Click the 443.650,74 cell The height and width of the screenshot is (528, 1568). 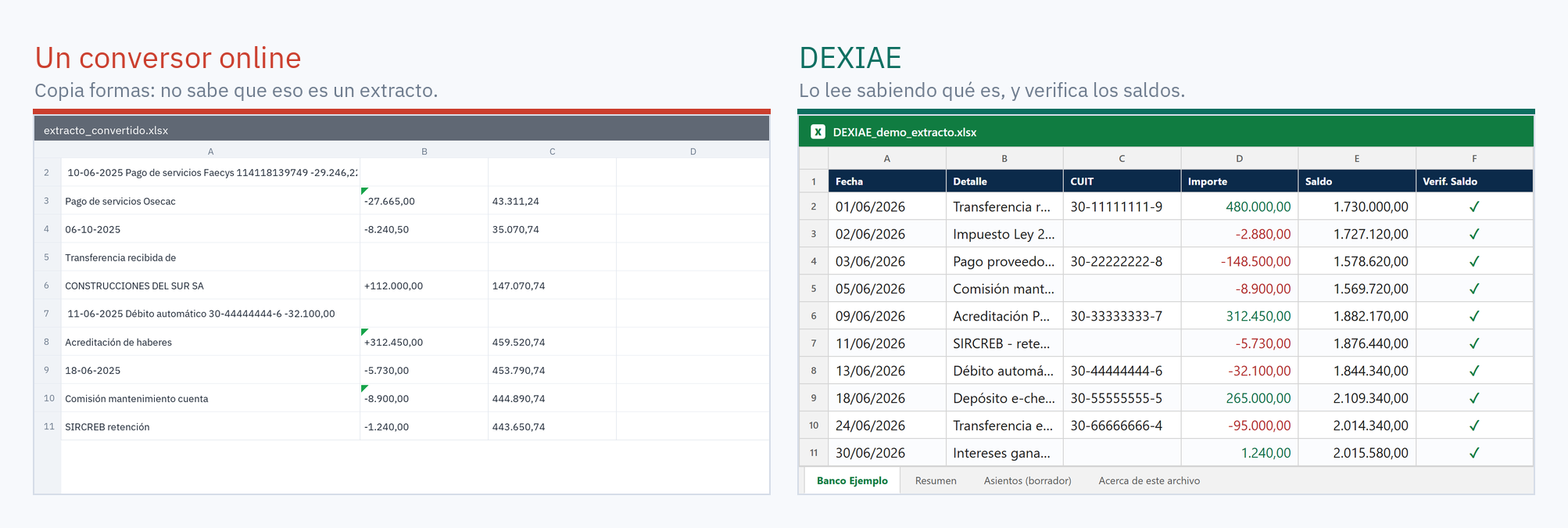pos(552,426)
